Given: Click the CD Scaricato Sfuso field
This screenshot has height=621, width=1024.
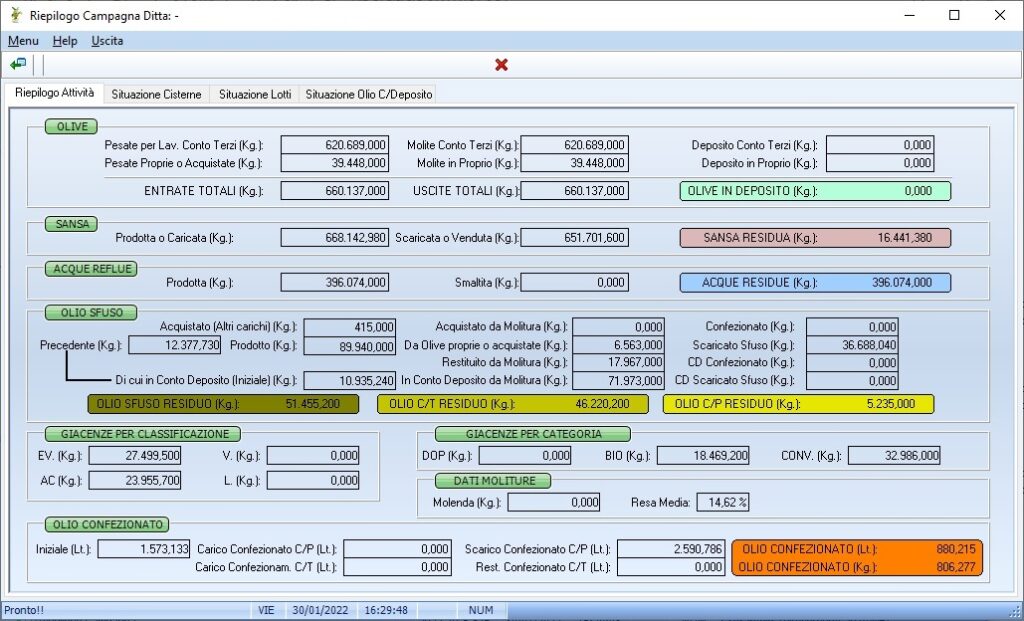Looking at the screenshot, I should (852, 380).
